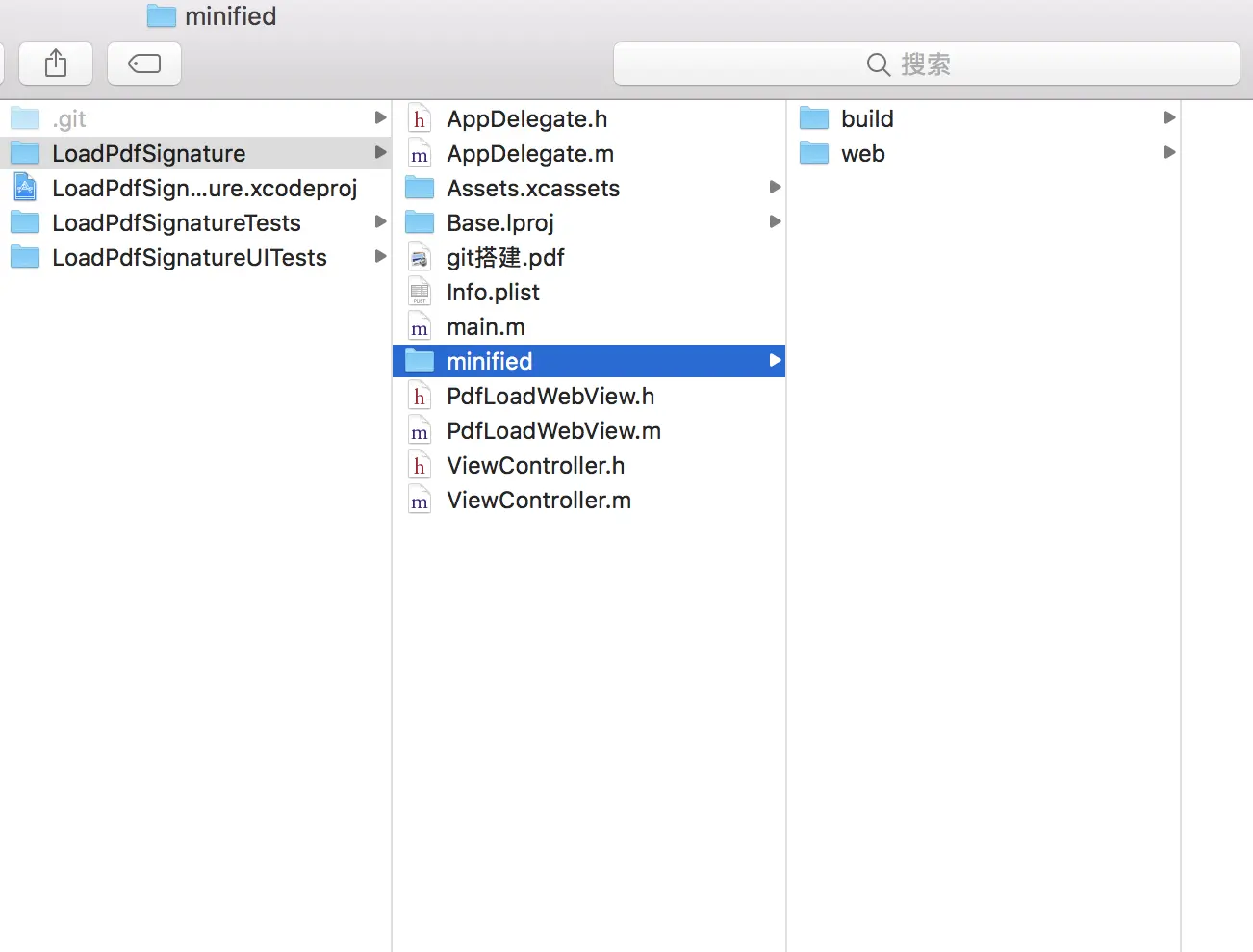Screen dimensions: 1253x952
Task: Select the Info.plist file name
Action: point(493,293)
